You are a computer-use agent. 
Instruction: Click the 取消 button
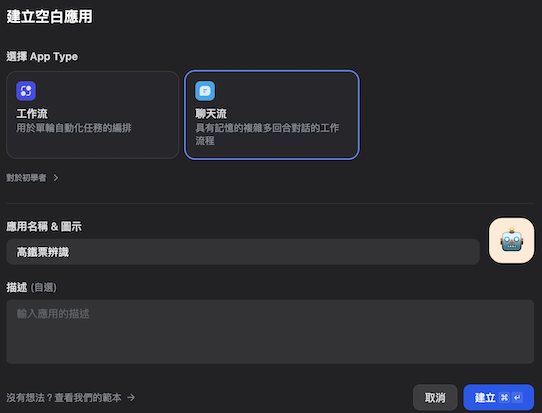point(435,397)
